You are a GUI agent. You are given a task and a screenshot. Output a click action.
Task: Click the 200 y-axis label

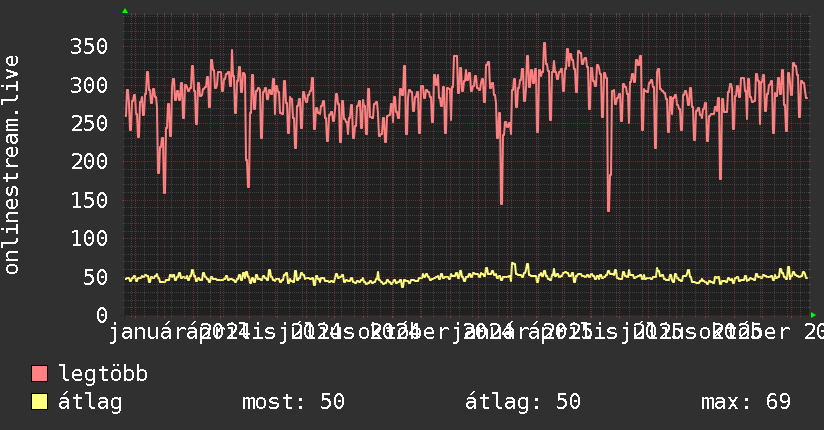point(89,161)
